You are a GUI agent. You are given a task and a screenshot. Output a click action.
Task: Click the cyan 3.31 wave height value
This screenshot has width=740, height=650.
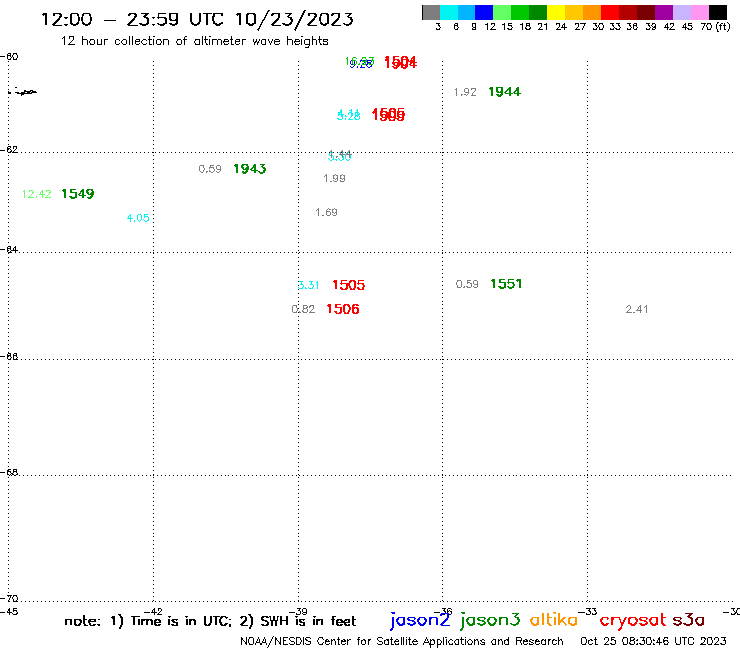click(309, 285)
